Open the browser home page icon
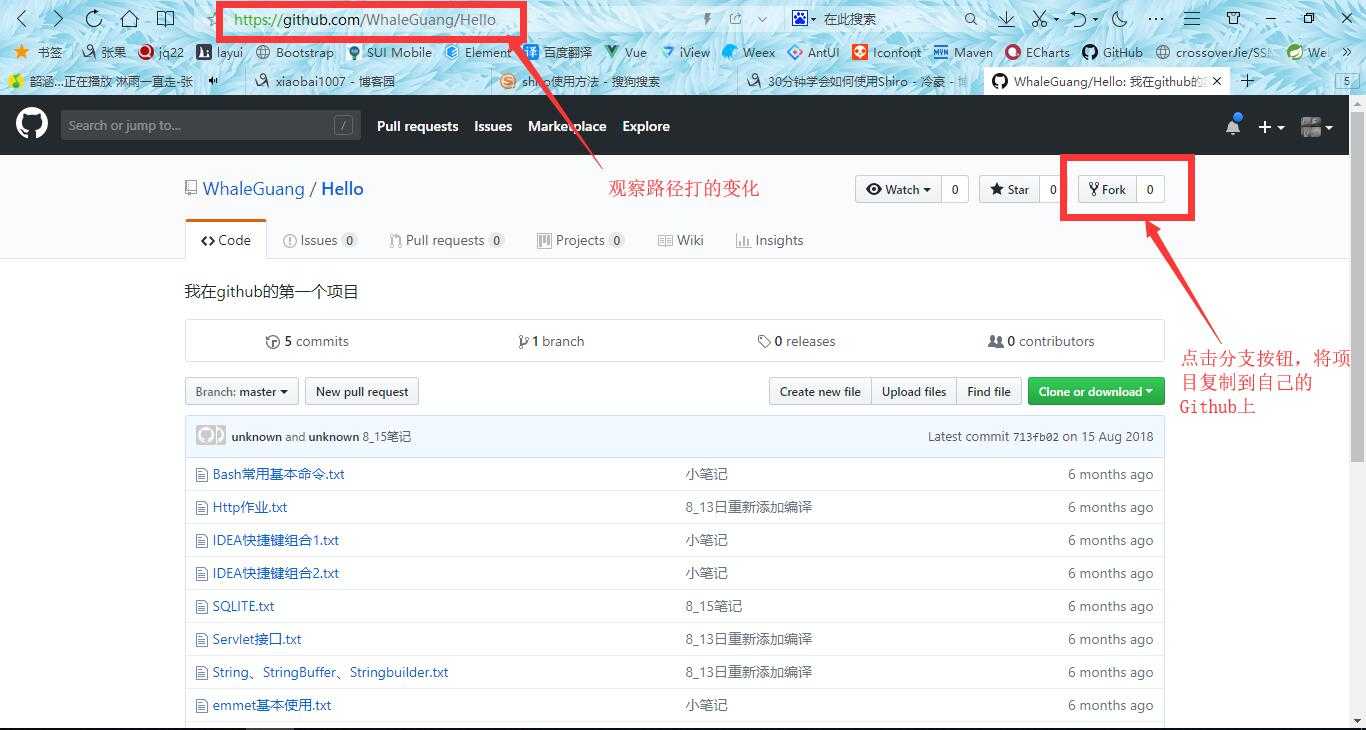The image size is (1366, 730). [129, 19]
